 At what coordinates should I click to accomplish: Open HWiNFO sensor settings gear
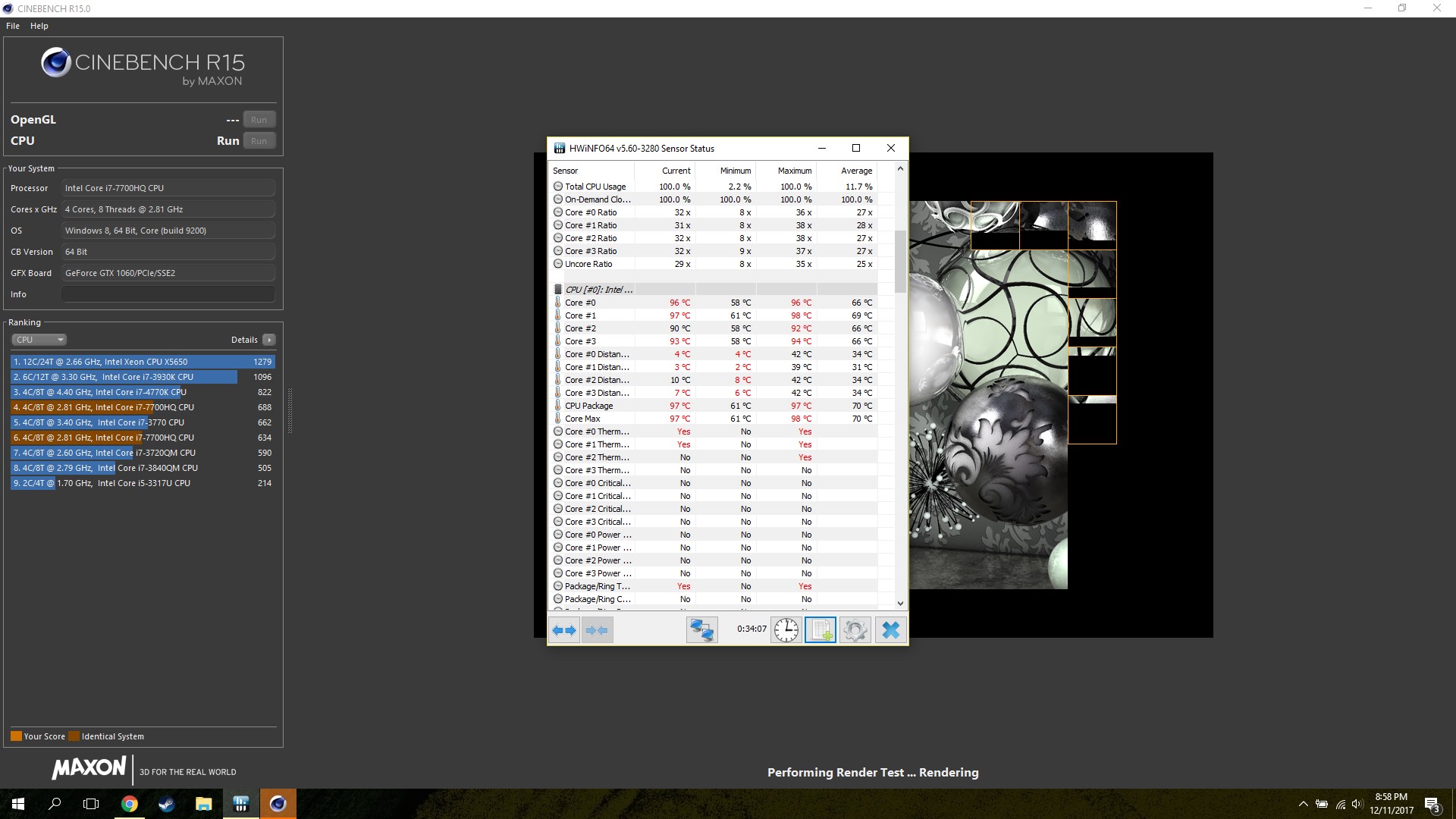pyautogui.click(x=855, y=630)
